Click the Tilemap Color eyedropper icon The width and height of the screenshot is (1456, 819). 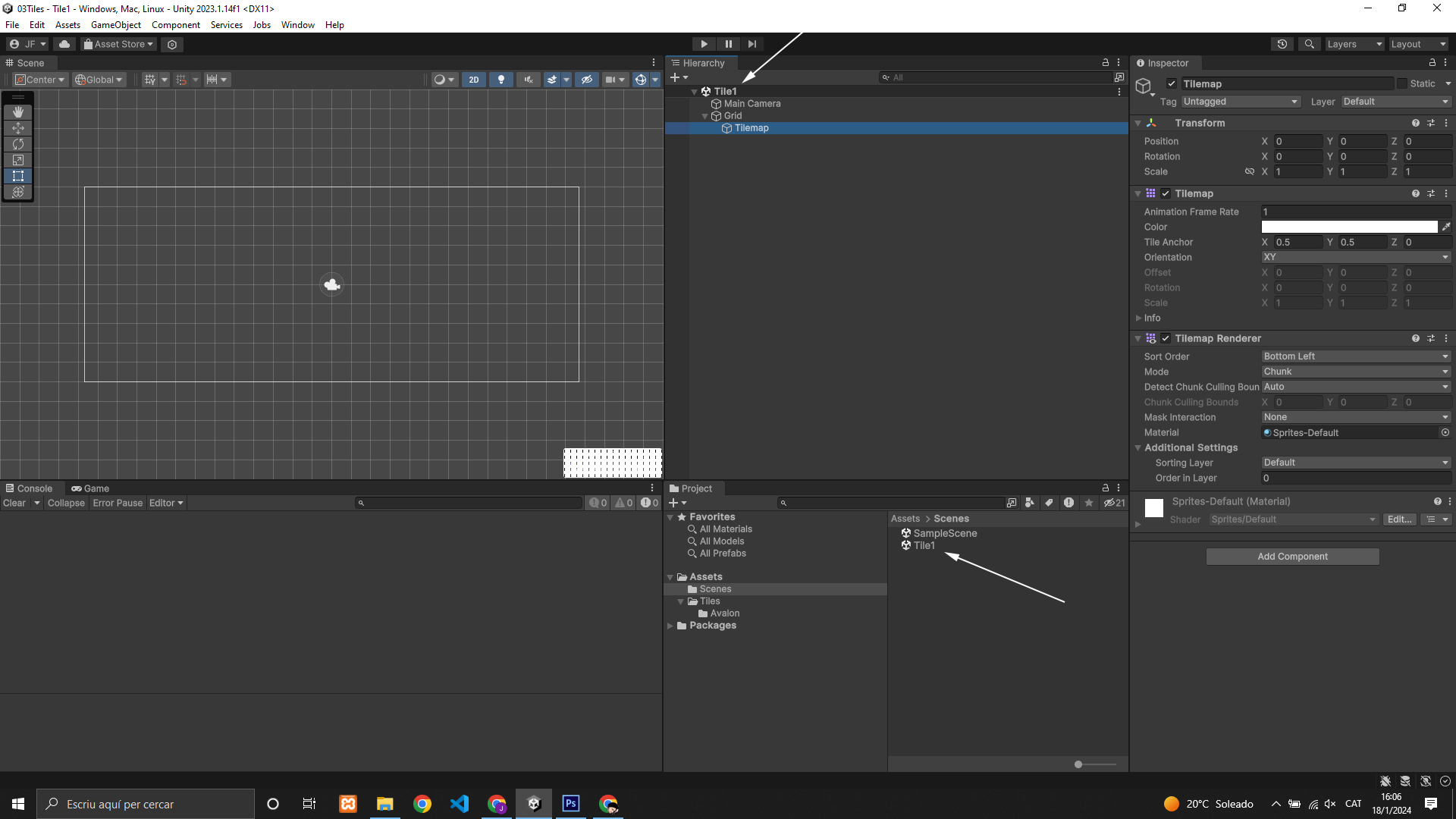pos(1446,227)
